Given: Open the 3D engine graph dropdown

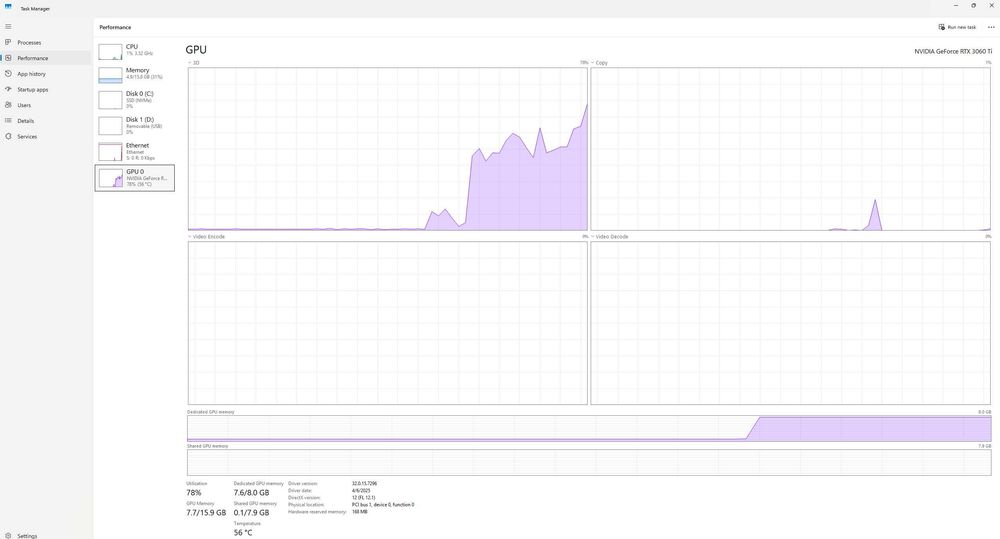Looking at the screenshot, I should click(194, 63).
